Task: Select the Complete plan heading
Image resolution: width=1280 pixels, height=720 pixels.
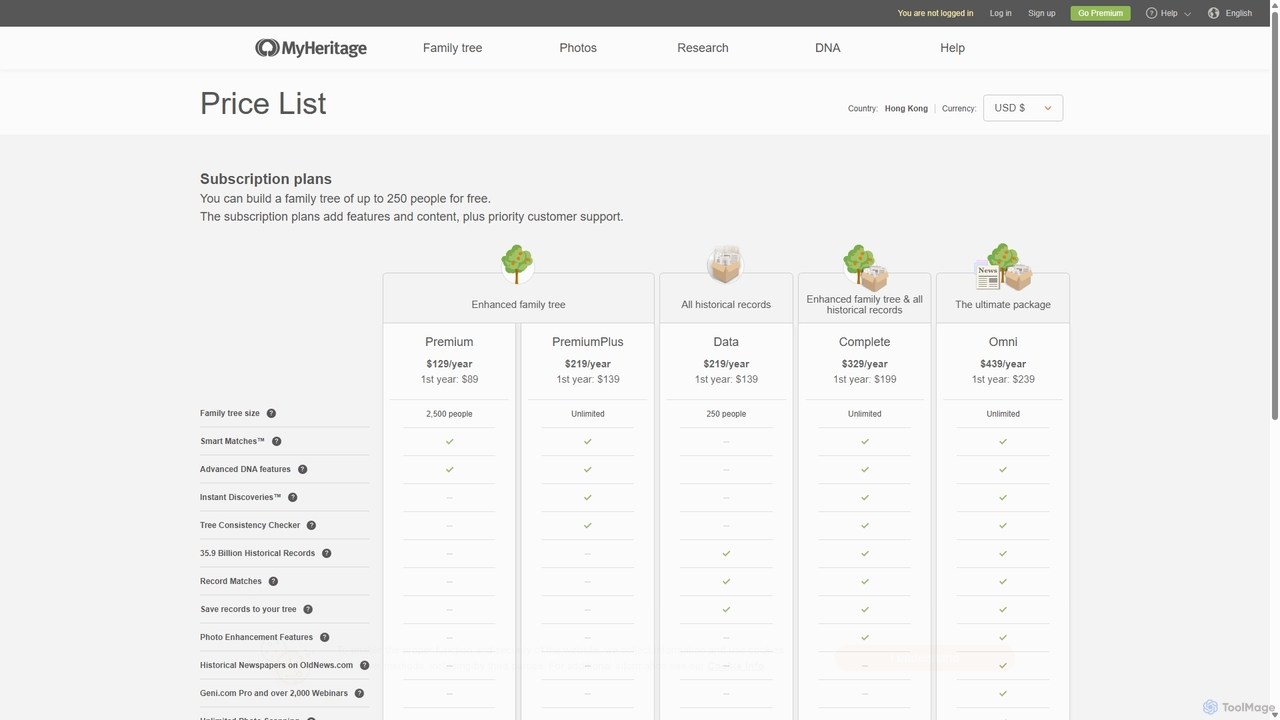Action: [x=864, y=342]
